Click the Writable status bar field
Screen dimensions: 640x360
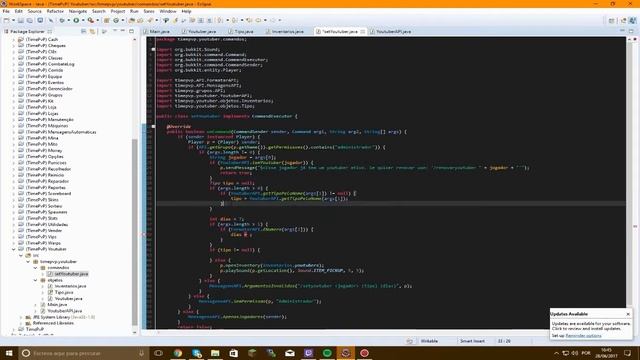429,341
